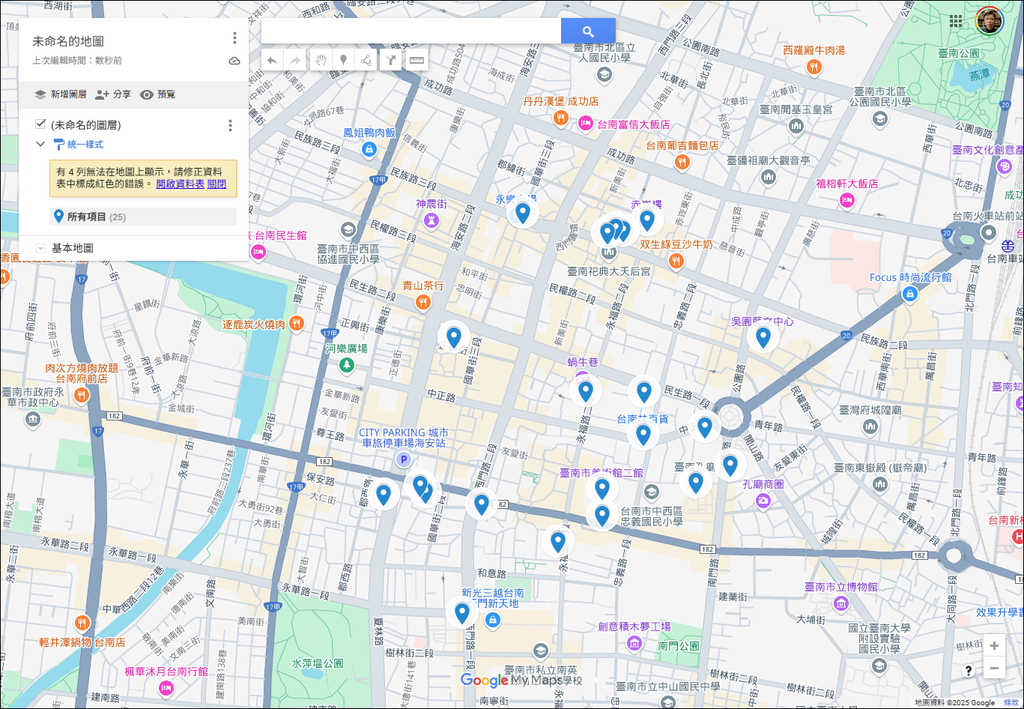Click the 創意積木夢工場 icon

(634, 643)
